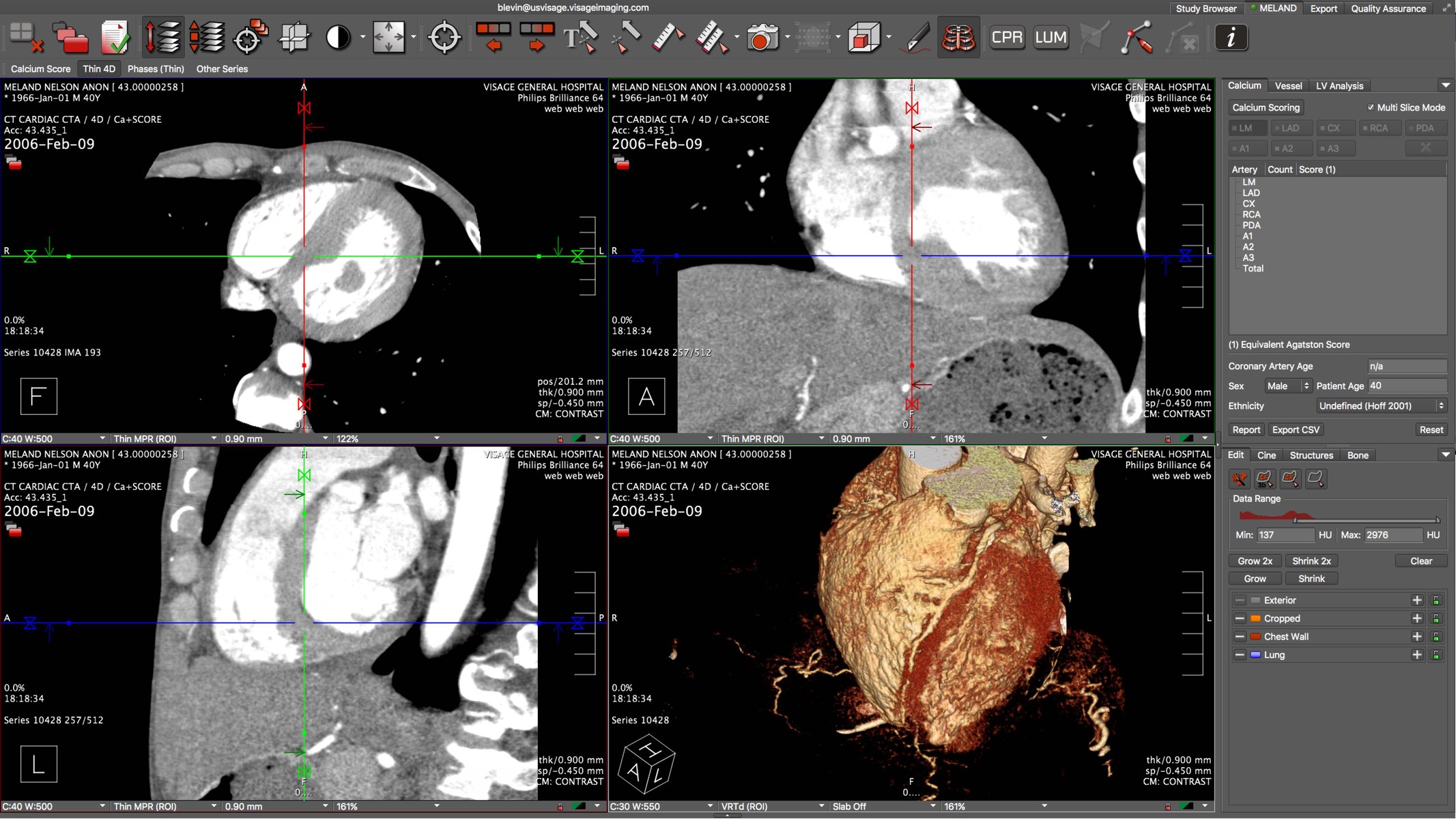
Task: Switch to Phases (Thin) tab
Action: [x=156, y=69]
